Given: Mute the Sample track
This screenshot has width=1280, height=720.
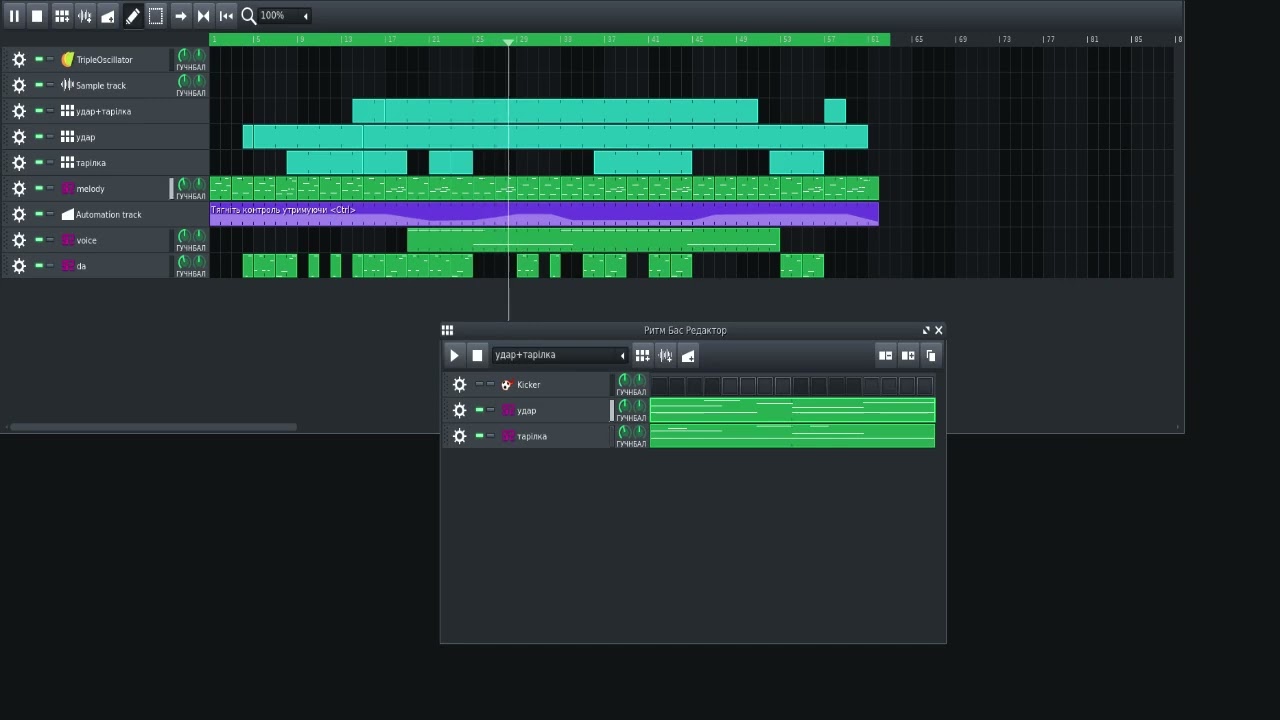Looking at the screenshot, I should click(x=39, y=85).
